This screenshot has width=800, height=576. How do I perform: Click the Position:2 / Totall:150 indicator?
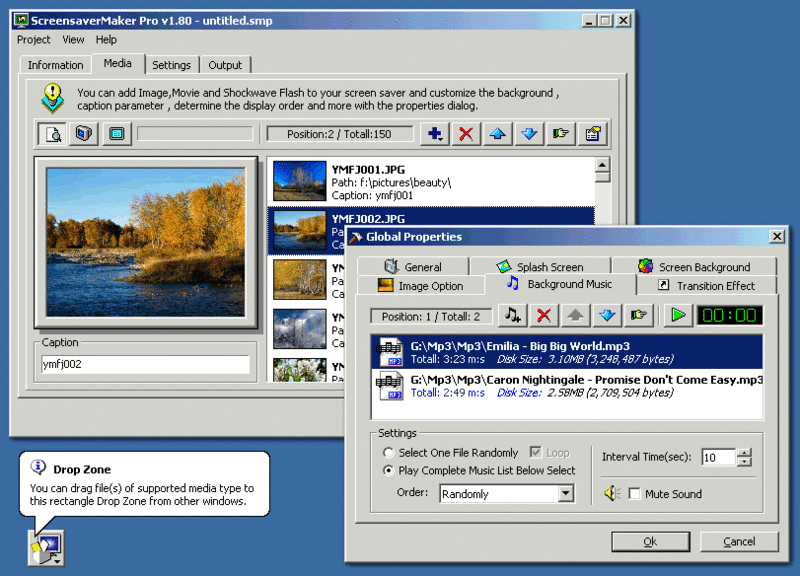click(x=339, y=134)
